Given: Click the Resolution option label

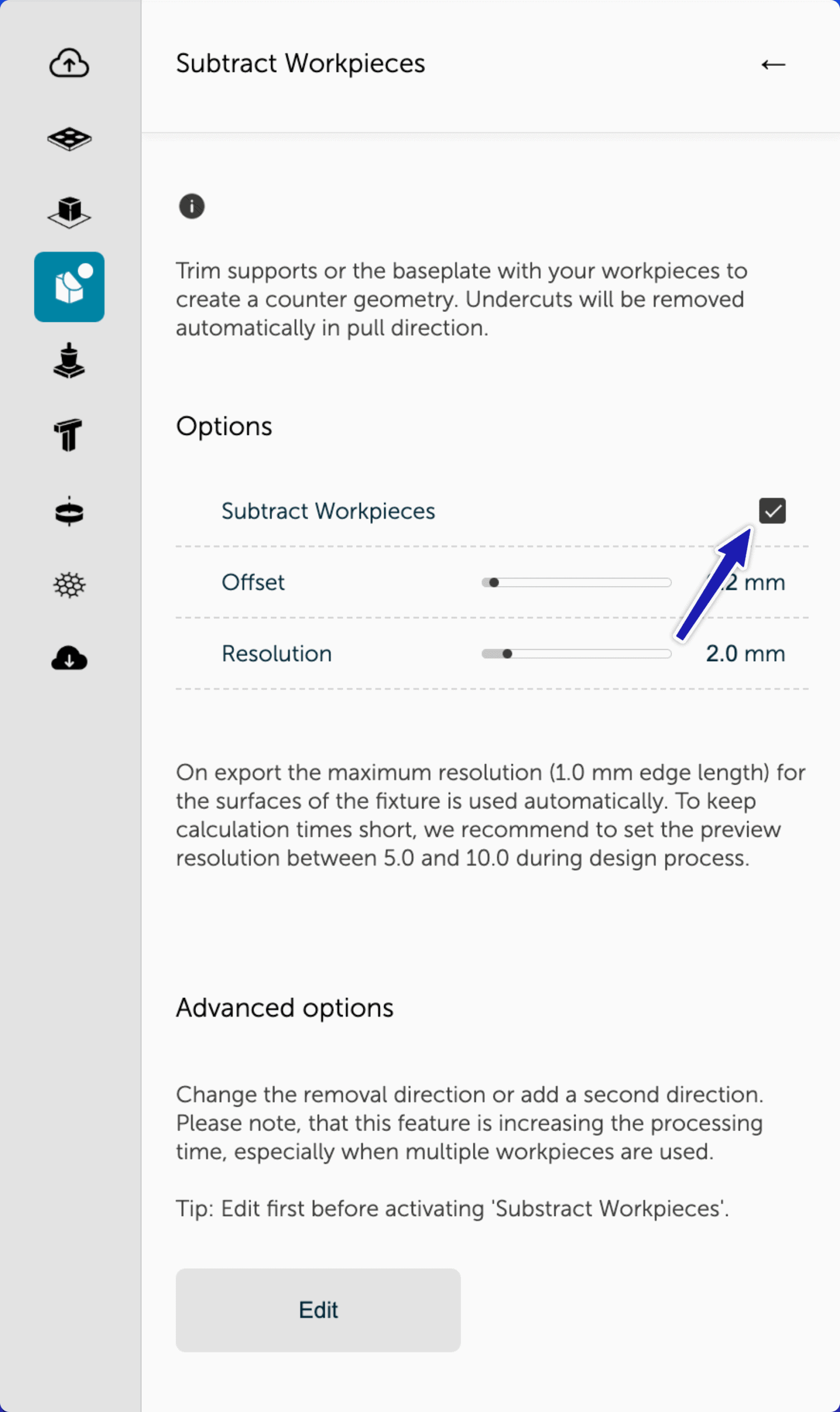Looking at the screenshot, I should coord(276,654).
